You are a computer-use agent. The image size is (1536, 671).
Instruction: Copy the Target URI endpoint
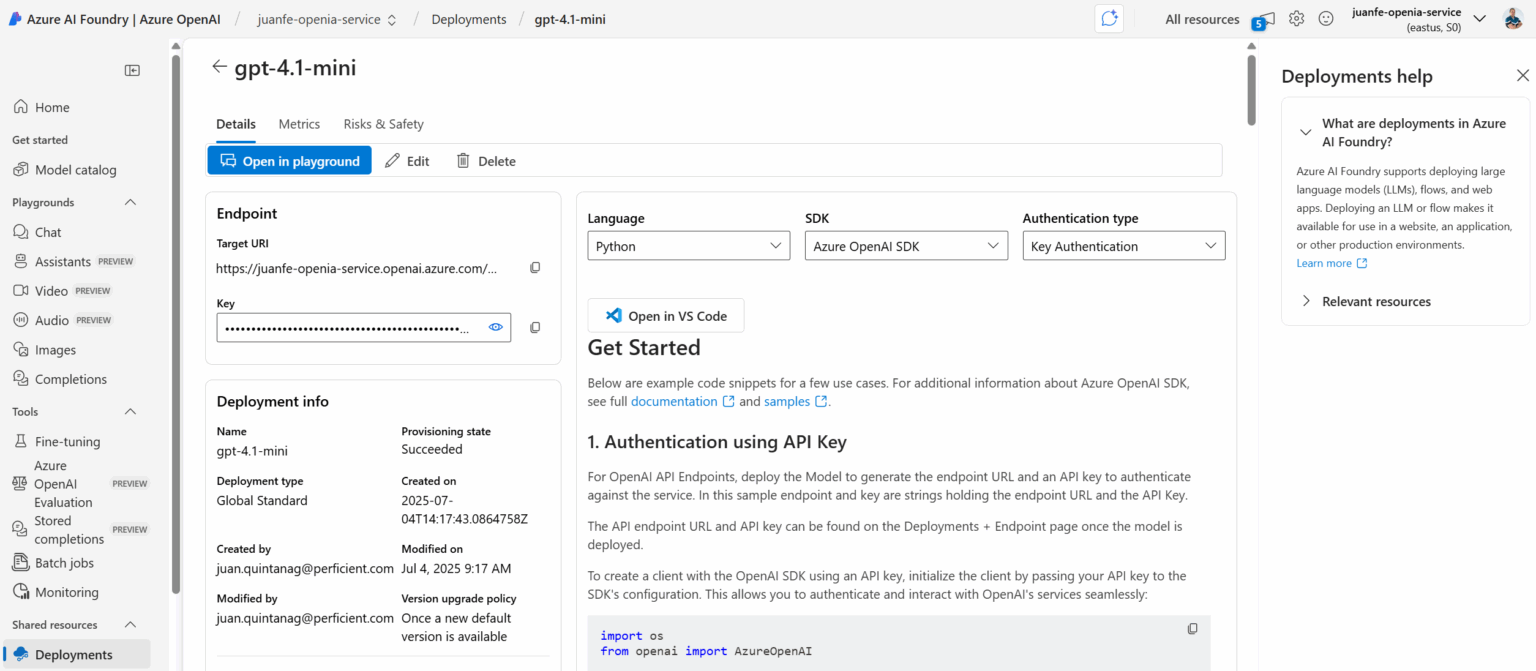(535, 267)
